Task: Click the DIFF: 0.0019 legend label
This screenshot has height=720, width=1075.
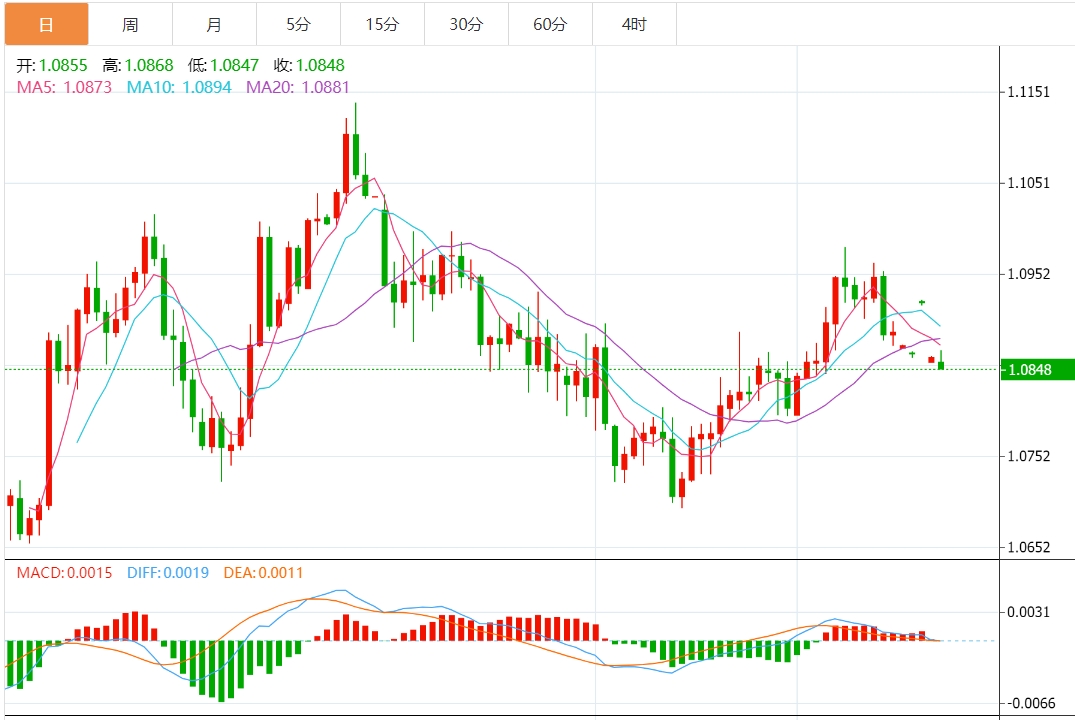Action: 168,573
